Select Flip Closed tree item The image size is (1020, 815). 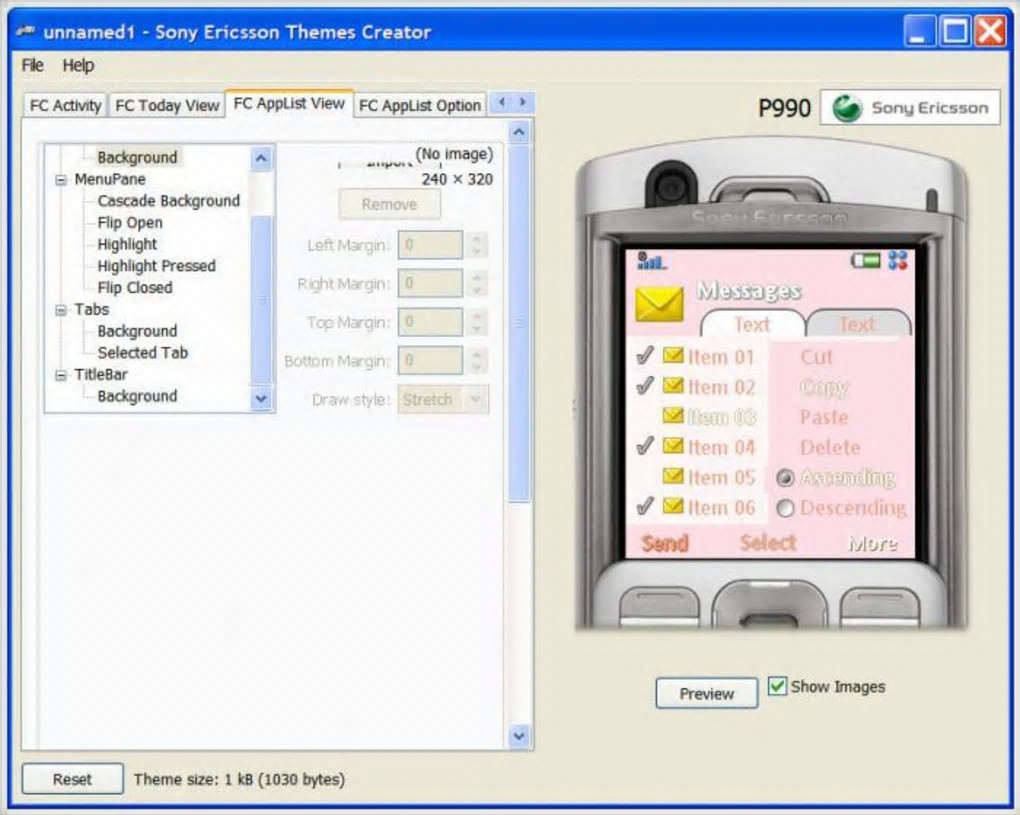135,287
